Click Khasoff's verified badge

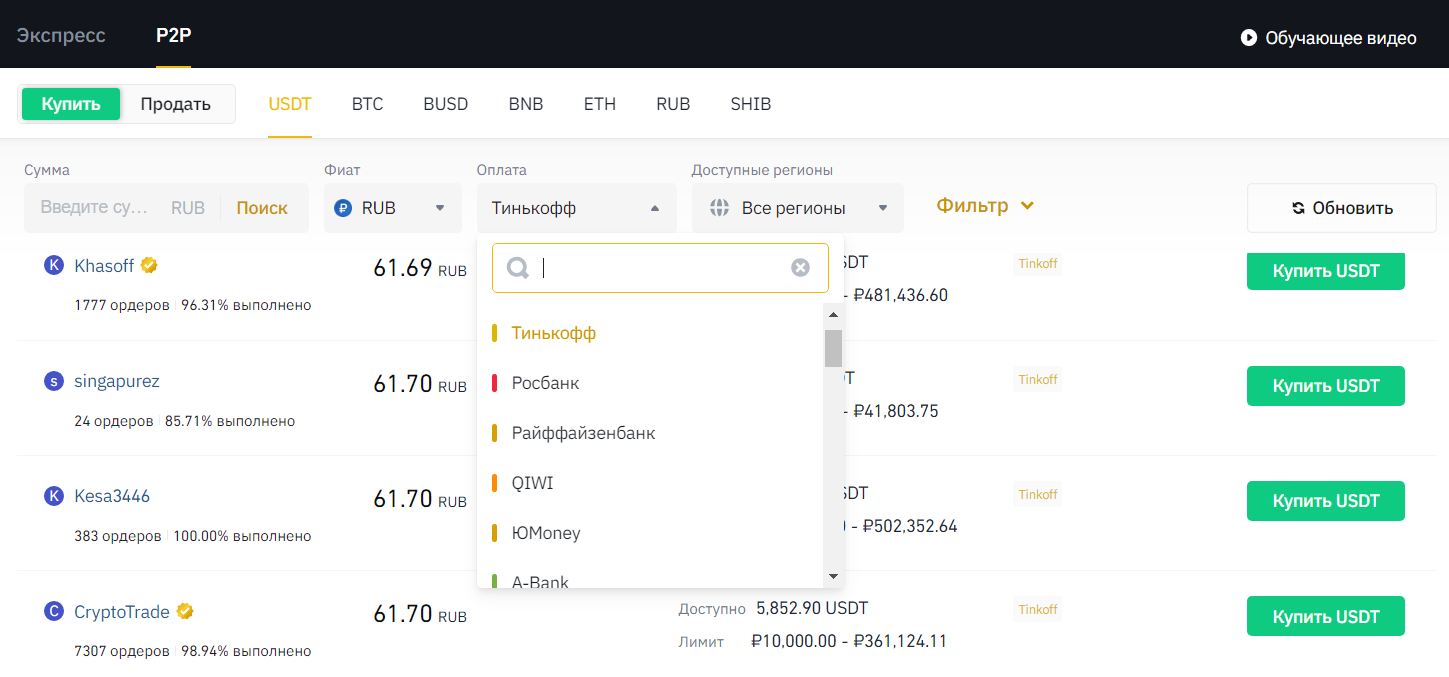tap(149, 265)
